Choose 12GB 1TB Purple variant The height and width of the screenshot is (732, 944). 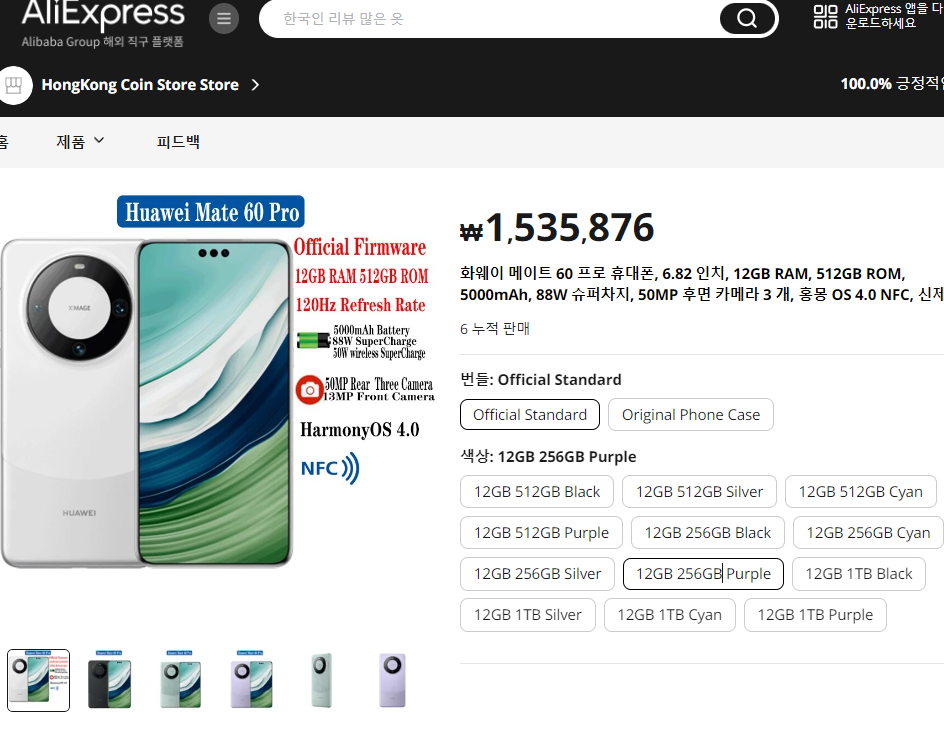click(x=815, y=615)
